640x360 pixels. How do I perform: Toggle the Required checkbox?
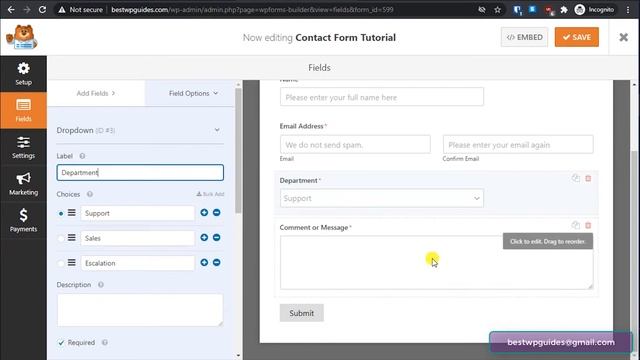click(61, 342)
